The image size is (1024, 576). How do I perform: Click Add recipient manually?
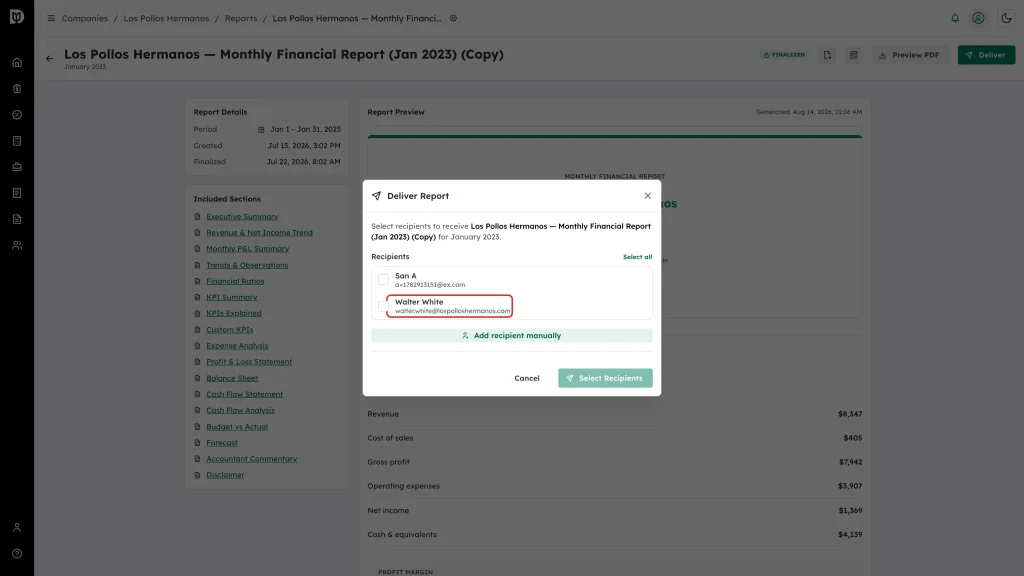point(511,335)
